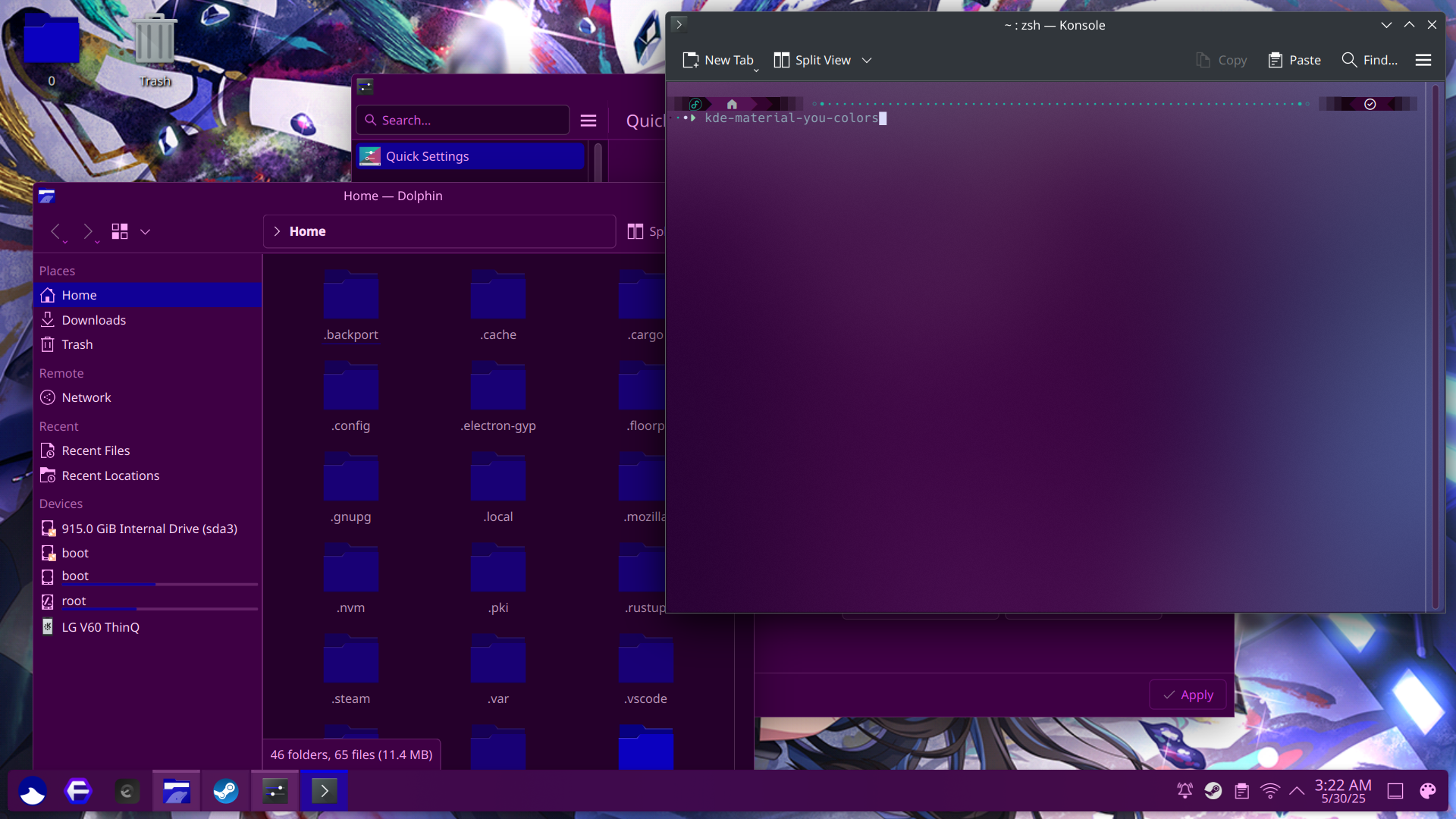The height and width of the screenshot is (819, 1456).
Task: Select the root device in Dolphin
Action: point(148,601)
